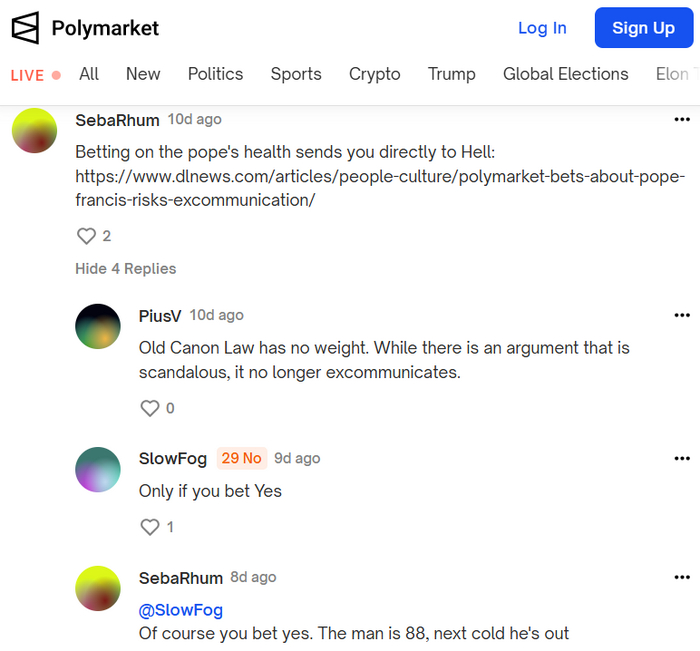The image size is (700, 651).
Task: Open the Politics category tab
Action: click(x=215, y=74)
